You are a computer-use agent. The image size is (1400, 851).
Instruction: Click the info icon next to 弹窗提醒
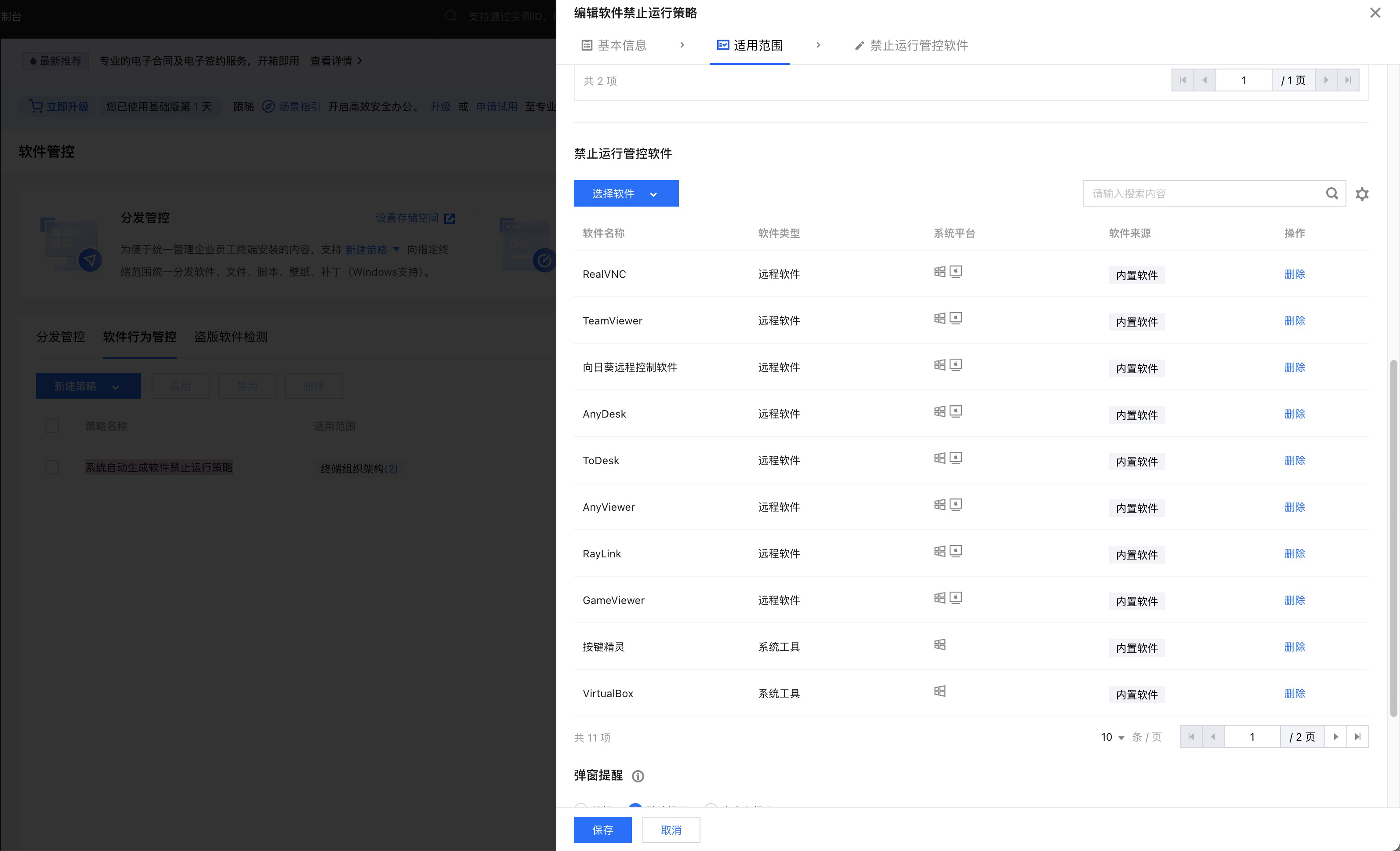click(x=638, y=776)
